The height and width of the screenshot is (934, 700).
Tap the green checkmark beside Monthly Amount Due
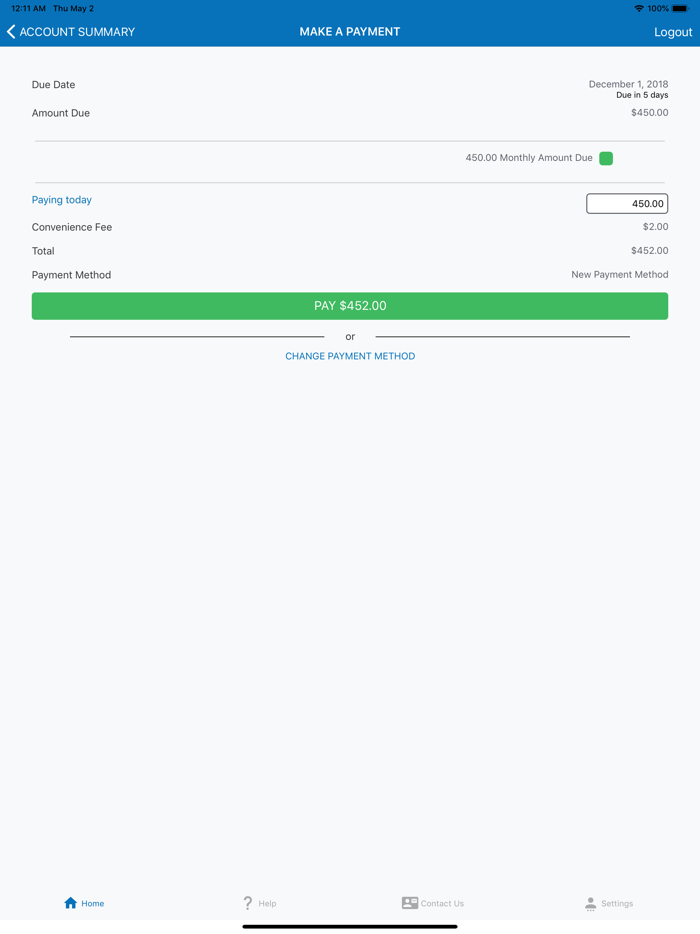point(606,157)
